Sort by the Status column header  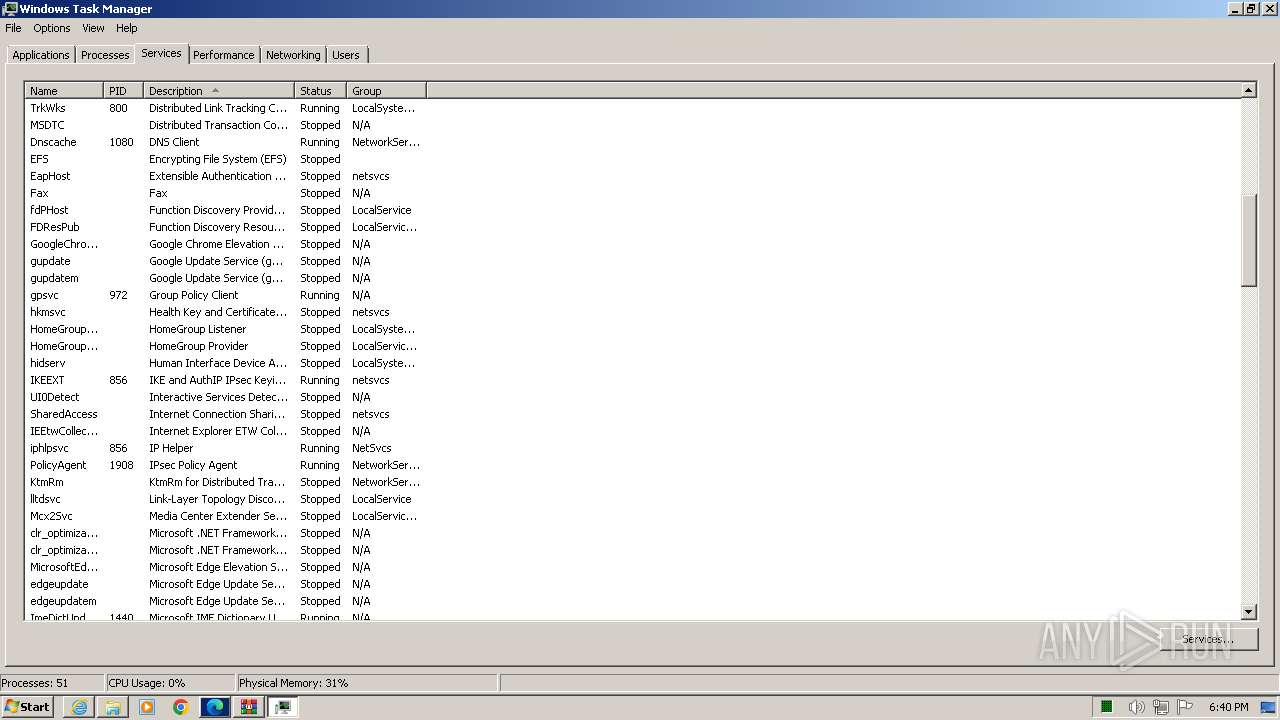[320, 91]
